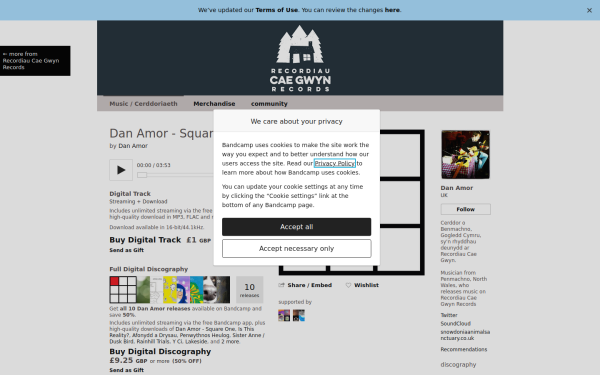Open the second supporter avatar
This screenshot has width=600, height=375.
(299, 316)
